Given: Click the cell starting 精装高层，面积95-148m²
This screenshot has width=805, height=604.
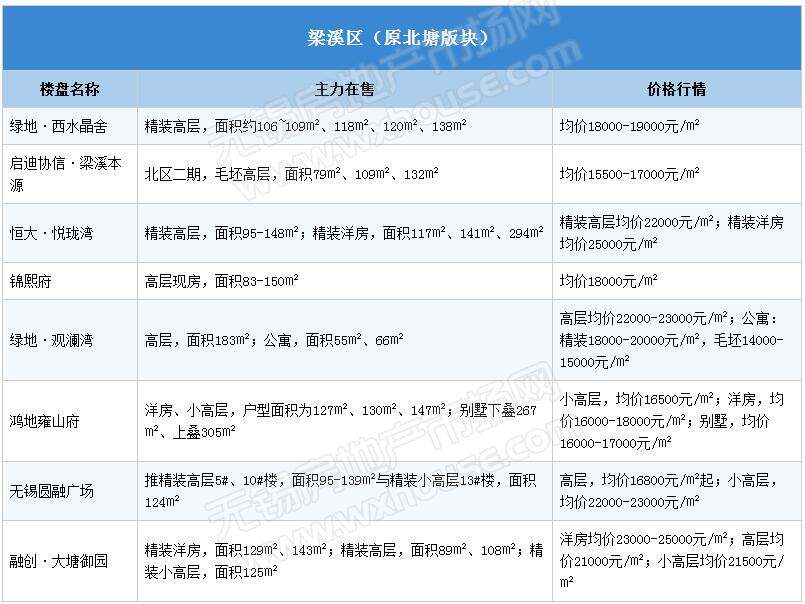Looking at the screenshot, I should (x=344, y=233).
